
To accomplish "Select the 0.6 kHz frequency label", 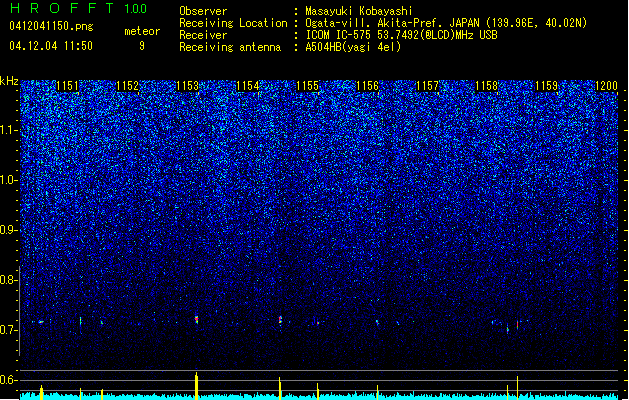I will pos(8,380).
